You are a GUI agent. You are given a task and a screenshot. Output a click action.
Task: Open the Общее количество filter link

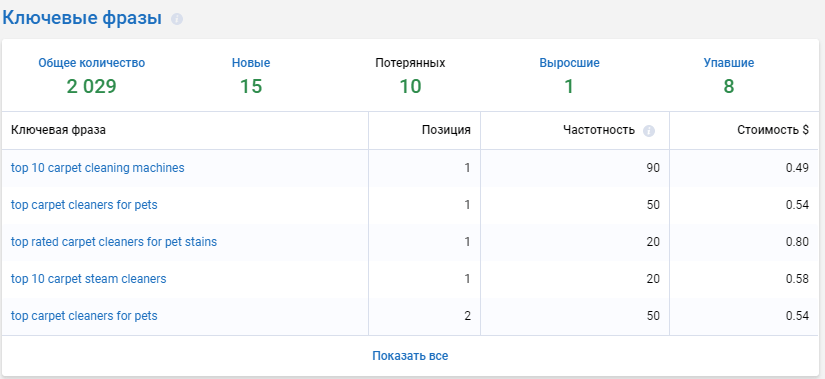pos(92,63)
